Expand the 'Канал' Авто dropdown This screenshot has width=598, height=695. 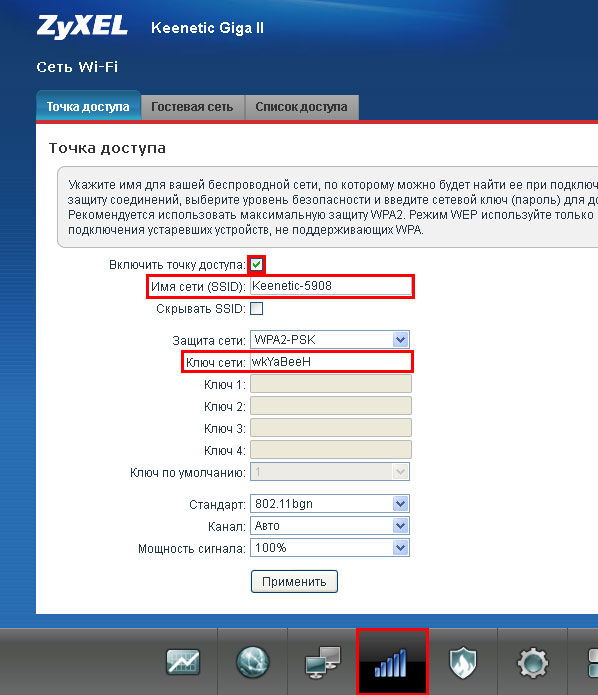pyautogui.click(x=330, y=526)
